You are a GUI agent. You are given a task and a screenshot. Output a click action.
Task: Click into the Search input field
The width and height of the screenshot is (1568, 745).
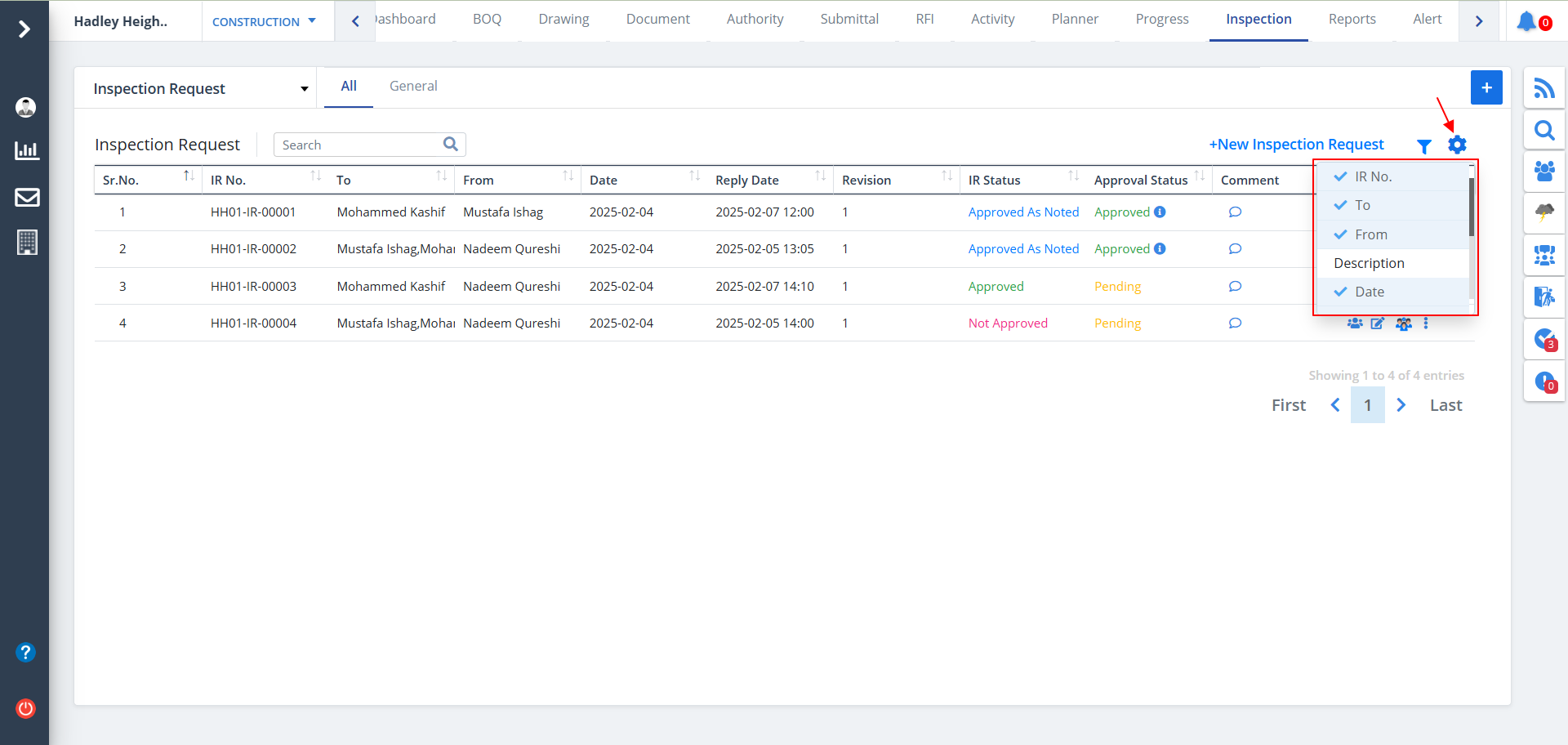[359, 145]
